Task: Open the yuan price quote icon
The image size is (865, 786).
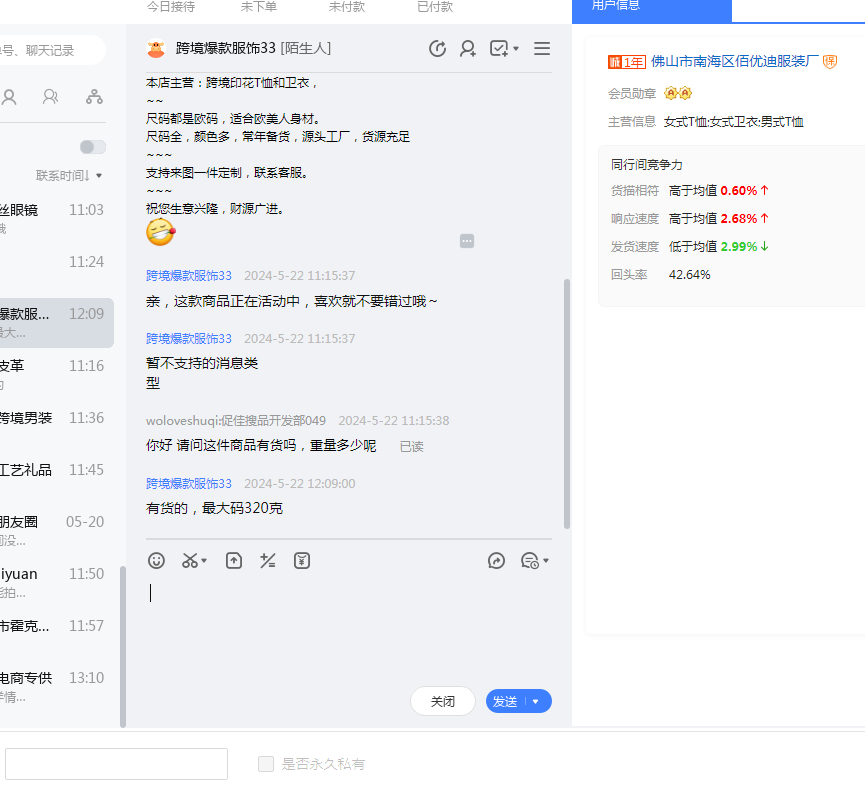Action: point(302,561)
